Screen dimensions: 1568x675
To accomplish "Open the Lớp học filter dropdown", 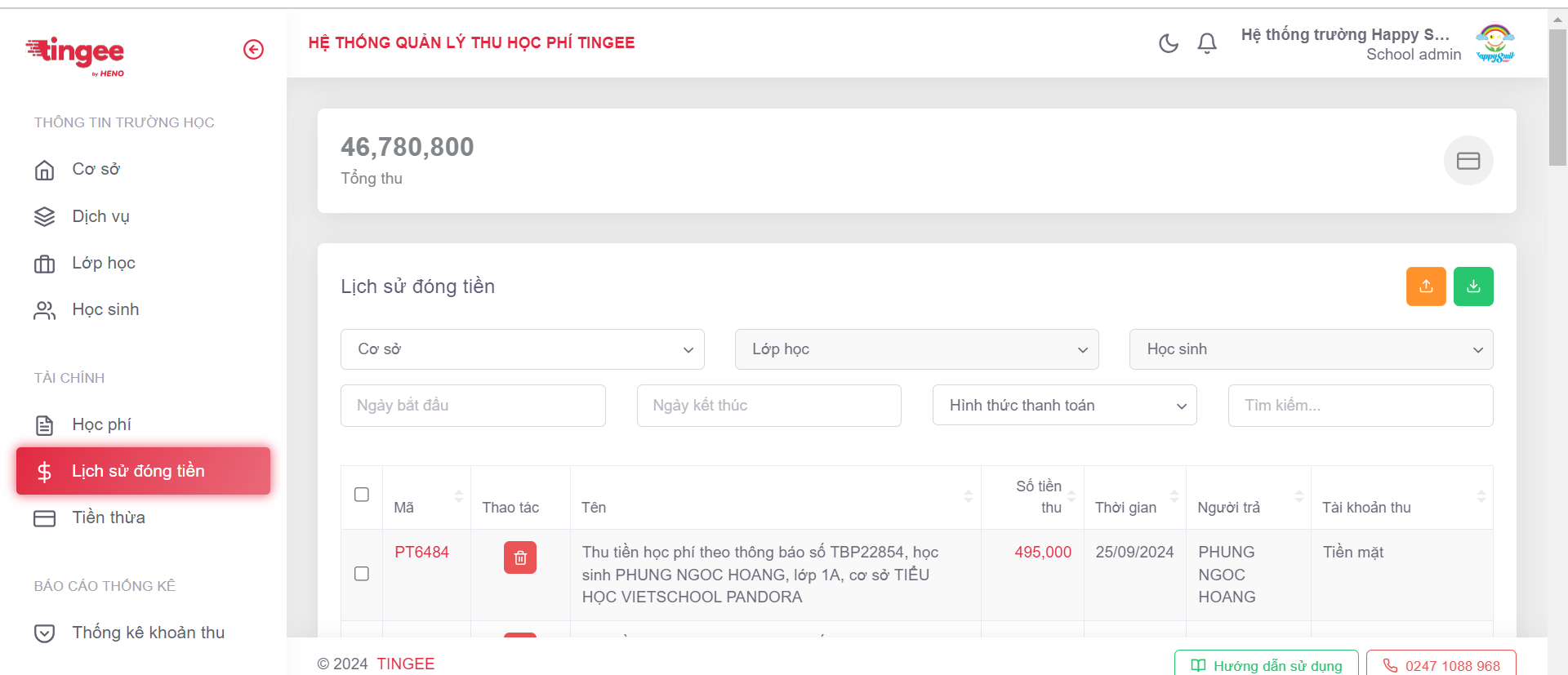I will click(916, 349).
